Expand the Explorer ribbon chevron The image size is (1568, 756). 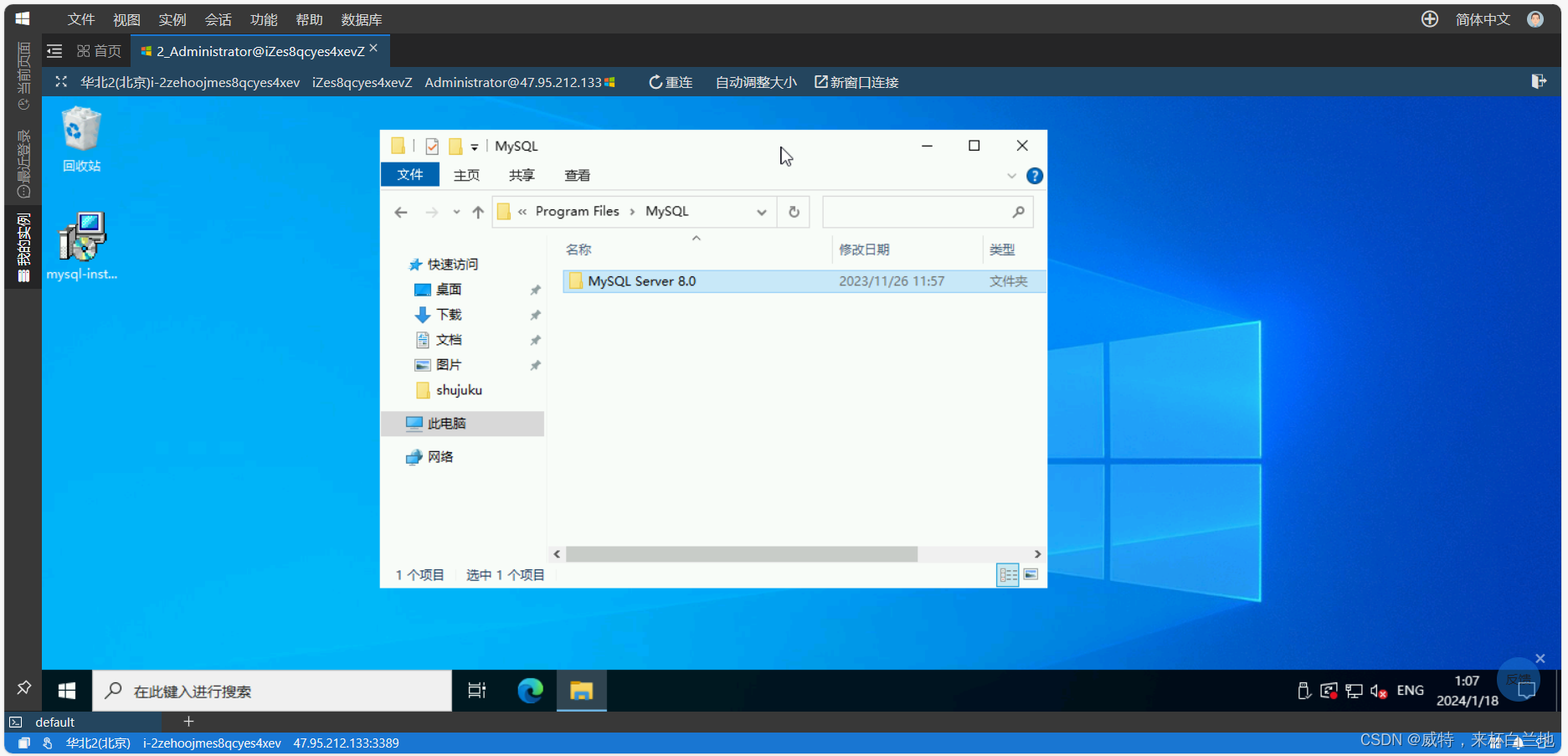point(1011,176)
